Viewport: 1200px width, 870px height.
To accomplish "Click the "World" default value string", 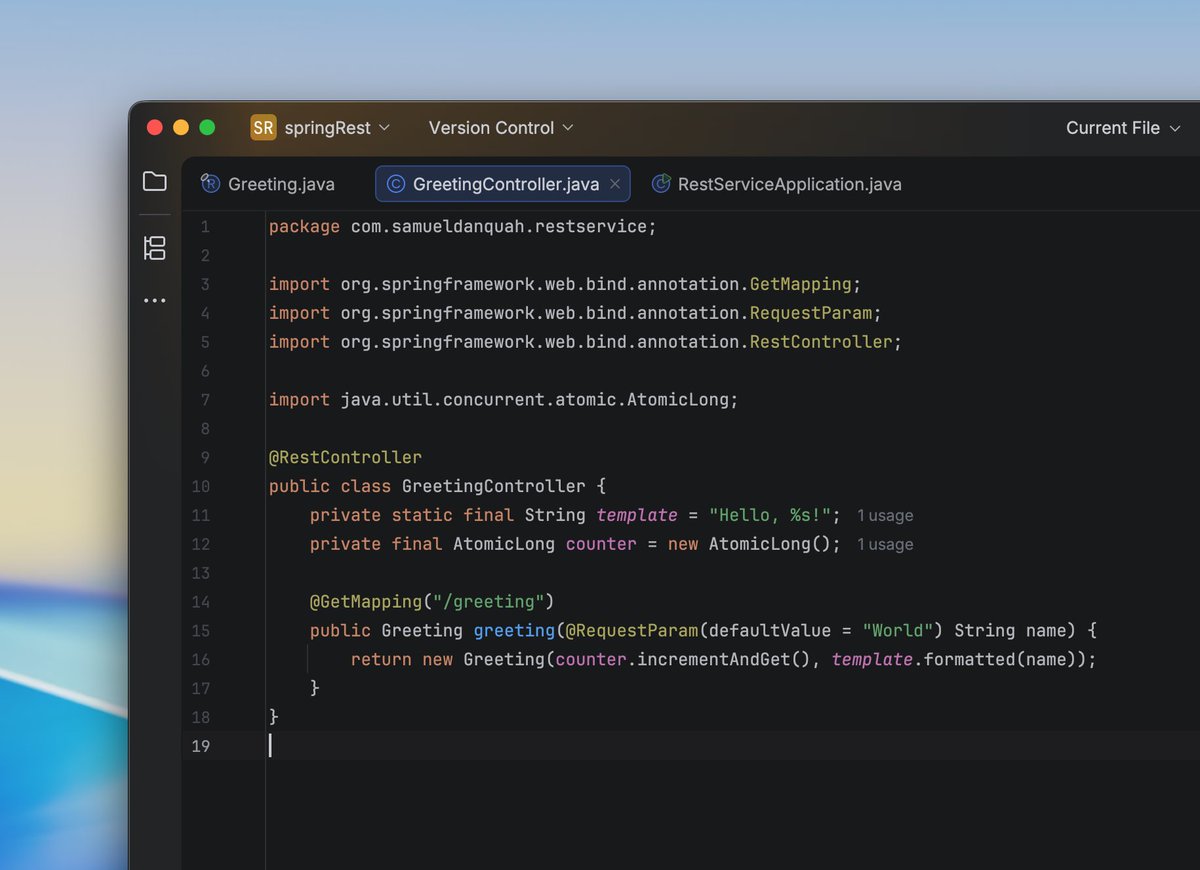I will [x=898, y=631].
